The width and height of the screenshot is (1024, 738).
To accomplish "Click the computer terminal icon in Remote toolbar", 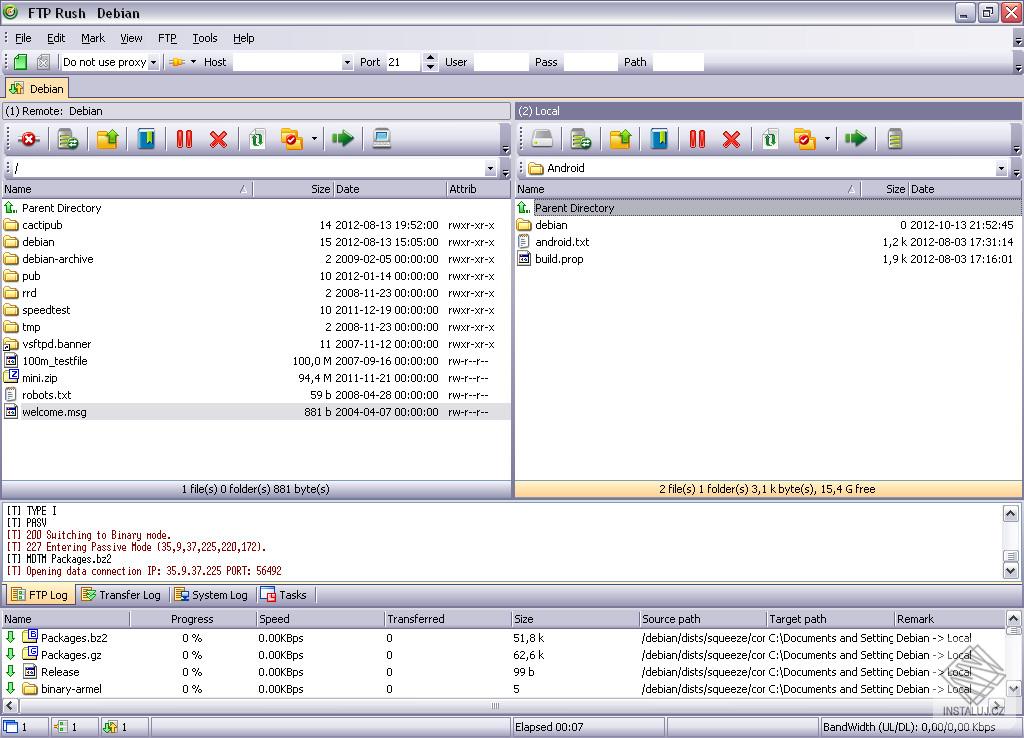I will tap(382, 139).
